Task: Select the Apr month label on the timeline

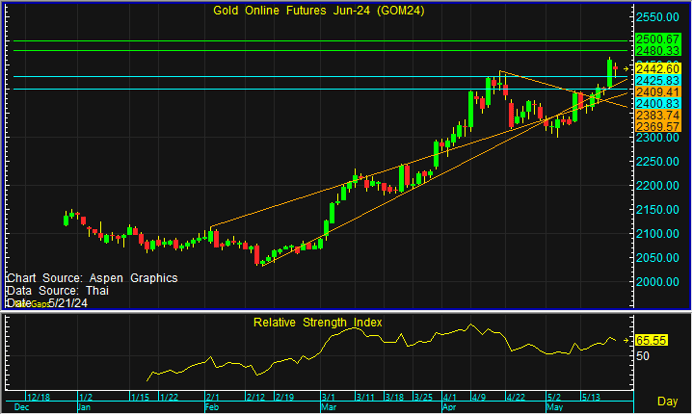Action: (449, 407)
